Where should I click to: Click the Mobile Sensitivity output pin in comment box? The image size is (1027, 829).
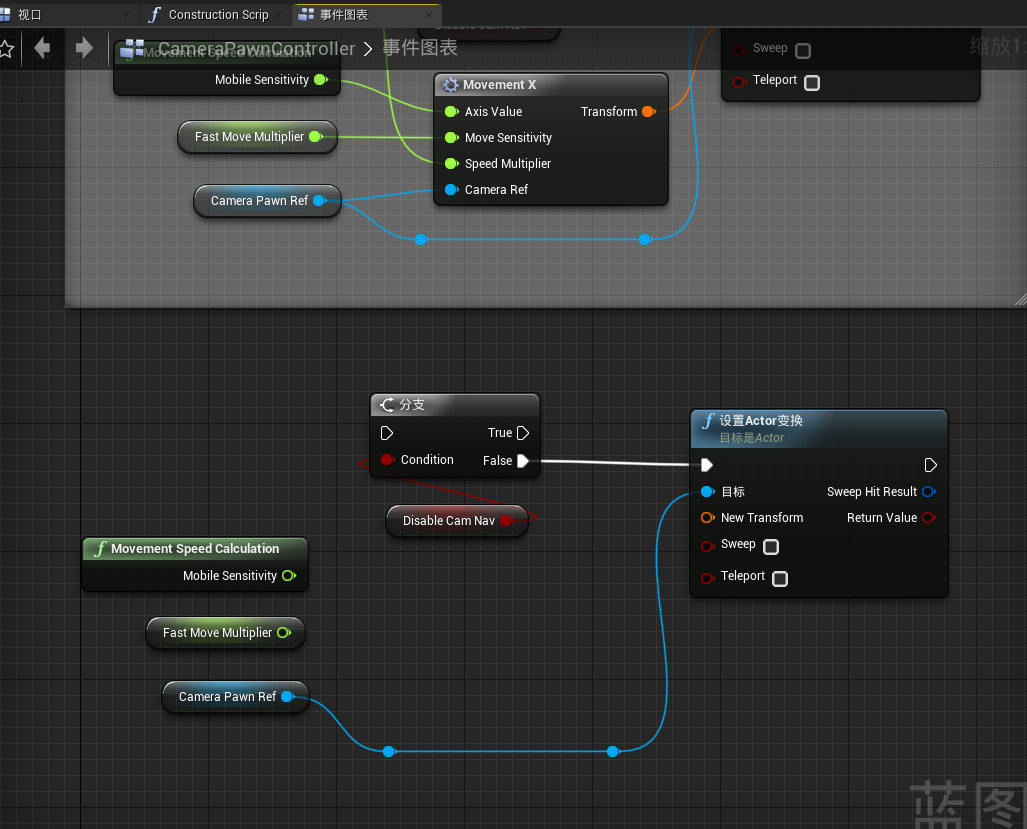coord(321,80)
